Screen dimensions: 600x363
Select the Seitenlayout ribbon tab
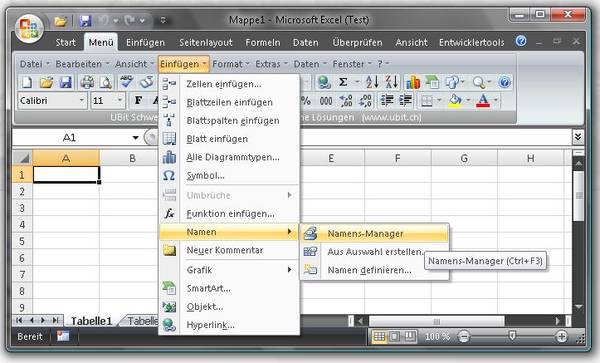tap(206, 42)
